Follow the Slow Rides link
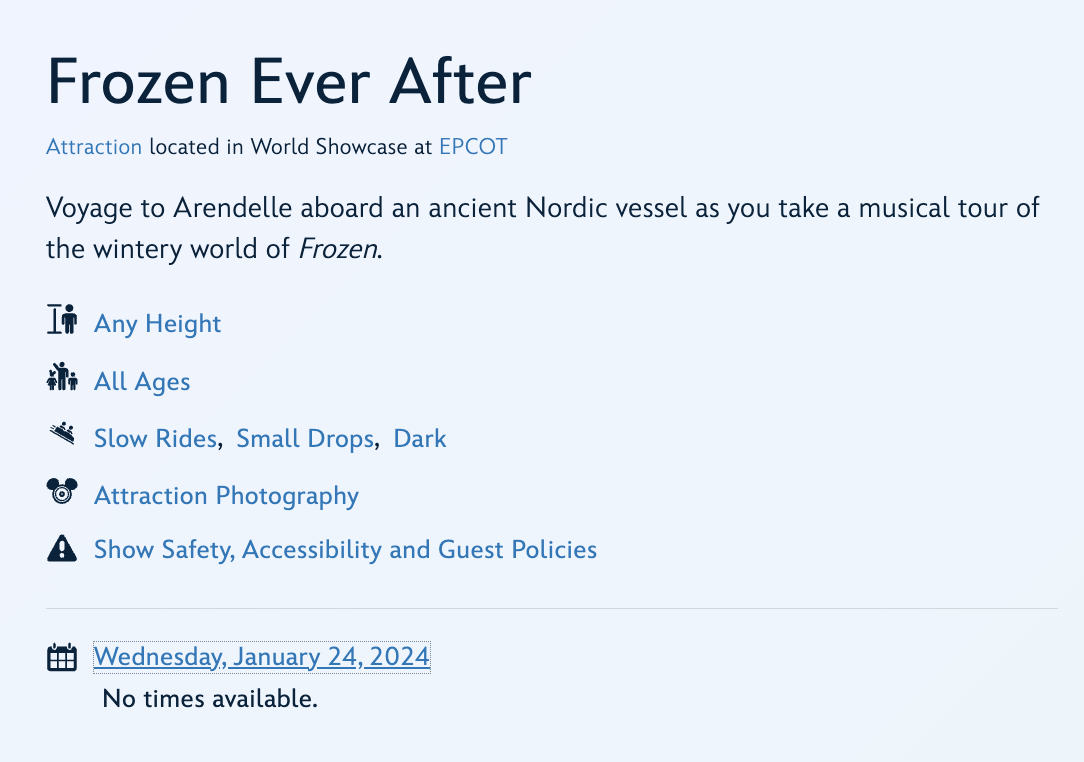Screen dimensions: 1084x762 155,439
